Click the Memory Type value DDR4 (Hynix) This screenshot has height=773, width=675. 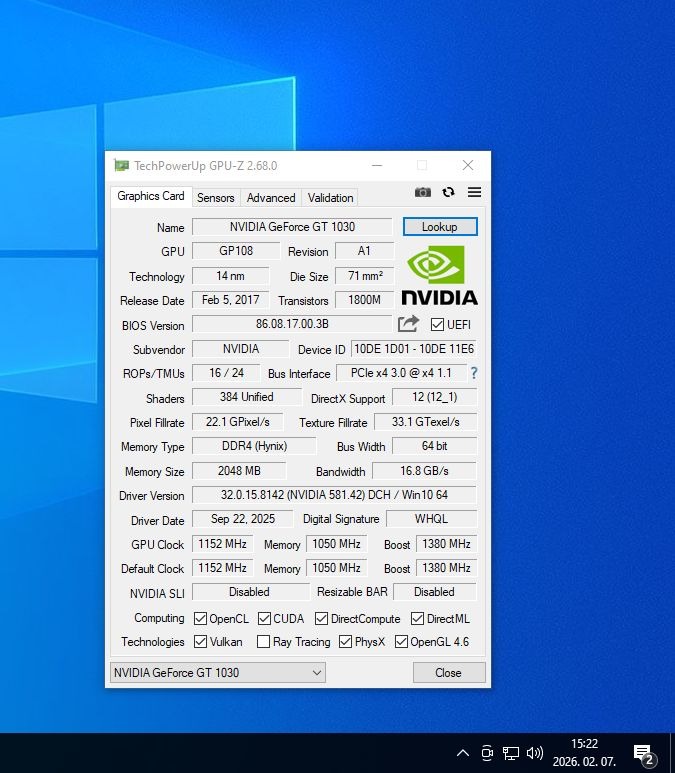[x=254, y=446]
